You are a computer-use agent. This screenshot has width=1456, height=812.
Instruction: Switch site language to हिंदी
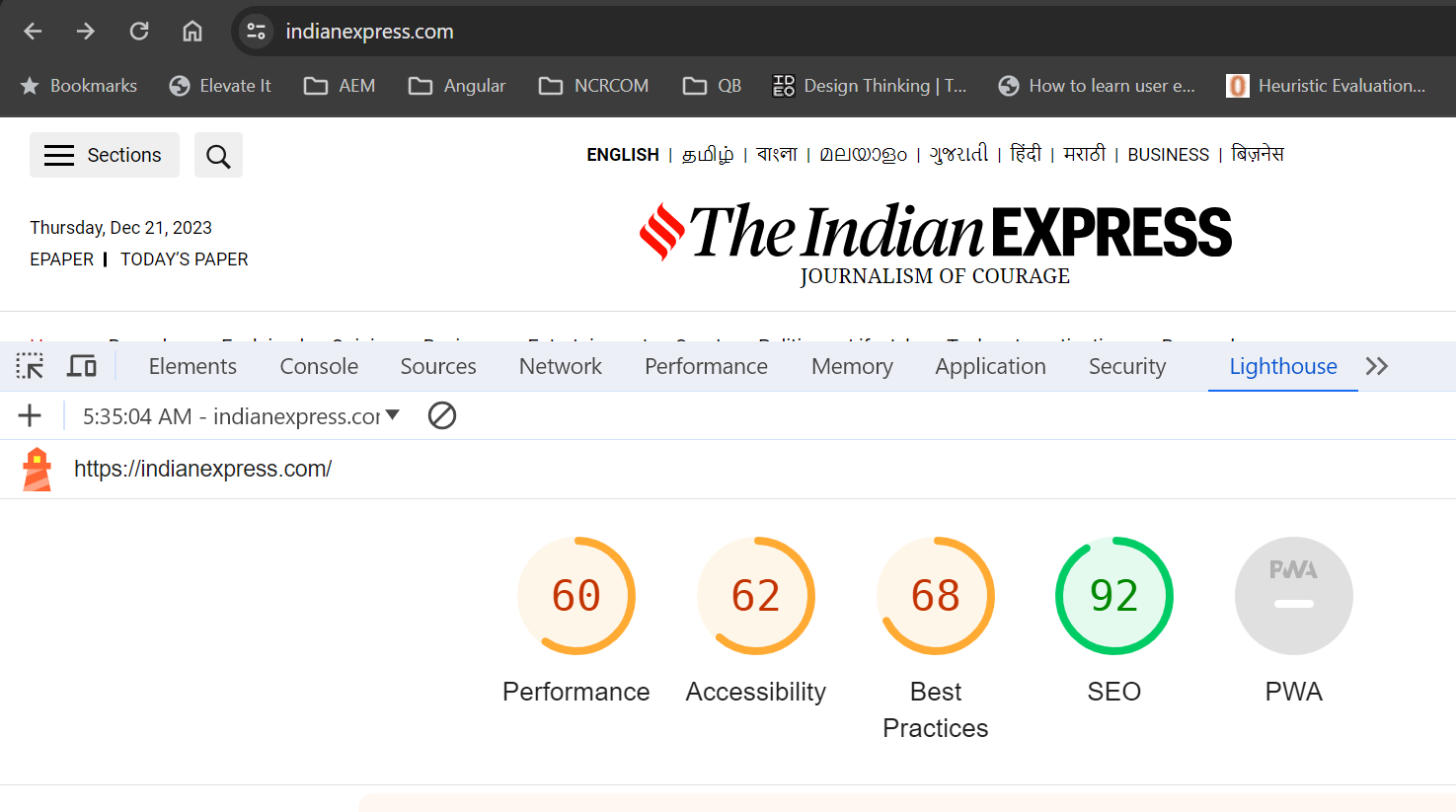point(1026,155)
